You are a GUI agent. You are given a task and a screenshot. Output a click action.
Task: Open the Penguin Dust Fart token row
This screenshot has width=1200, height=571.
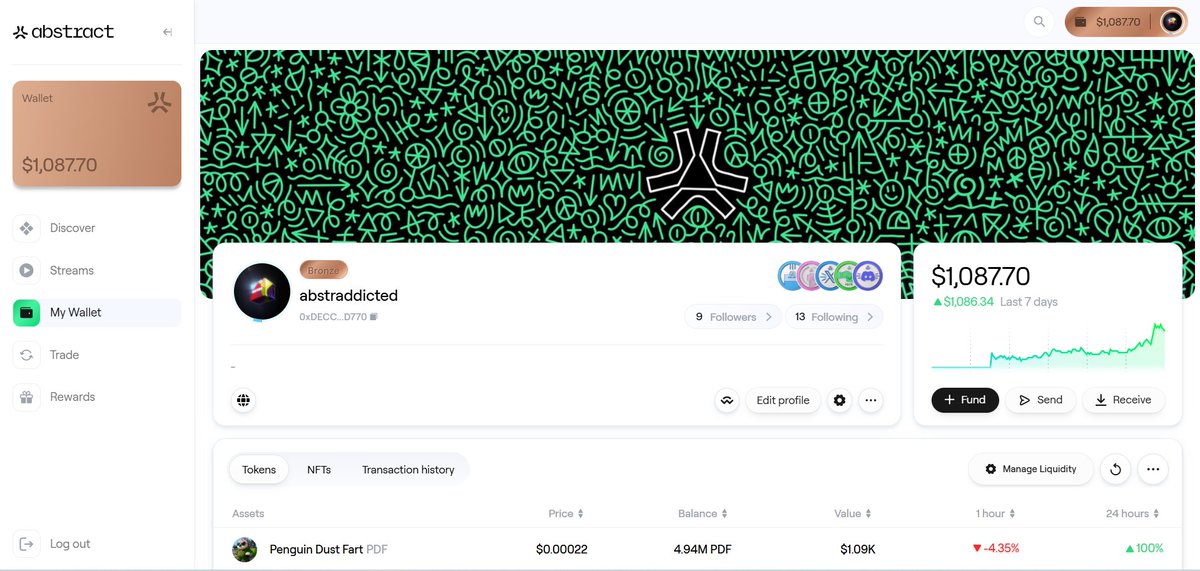pos(698,549)
